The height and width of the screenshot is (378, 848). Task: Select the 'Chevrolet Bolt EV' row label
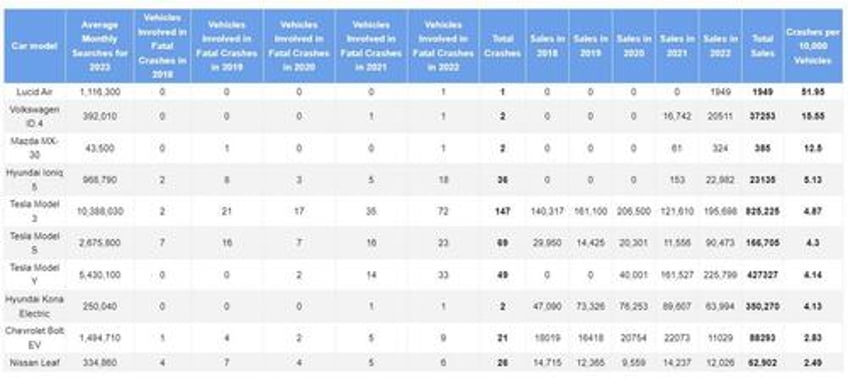point(34,338)
